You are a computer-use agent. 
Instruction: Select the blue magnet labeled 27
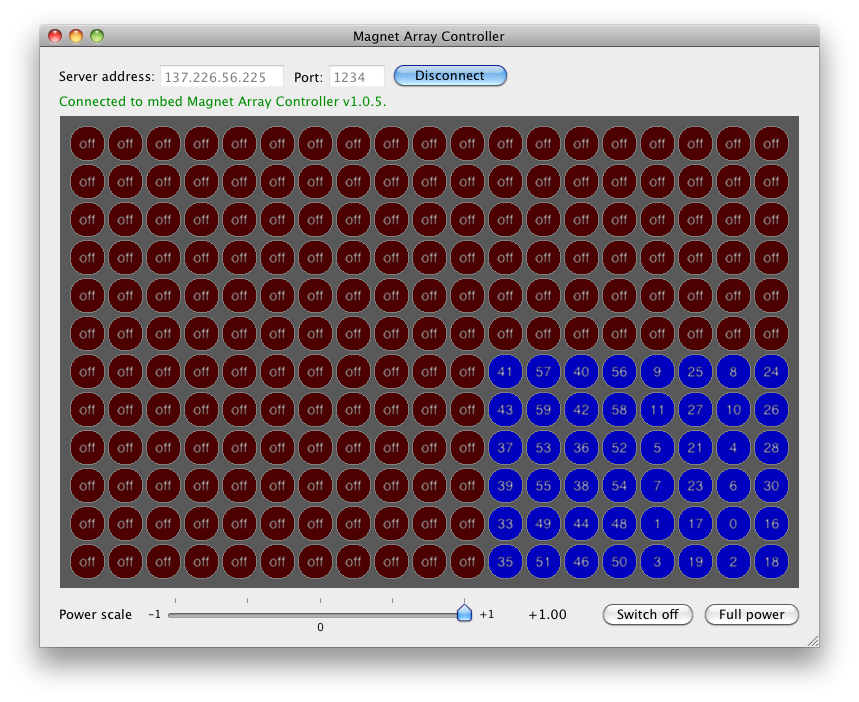[695, 409]
